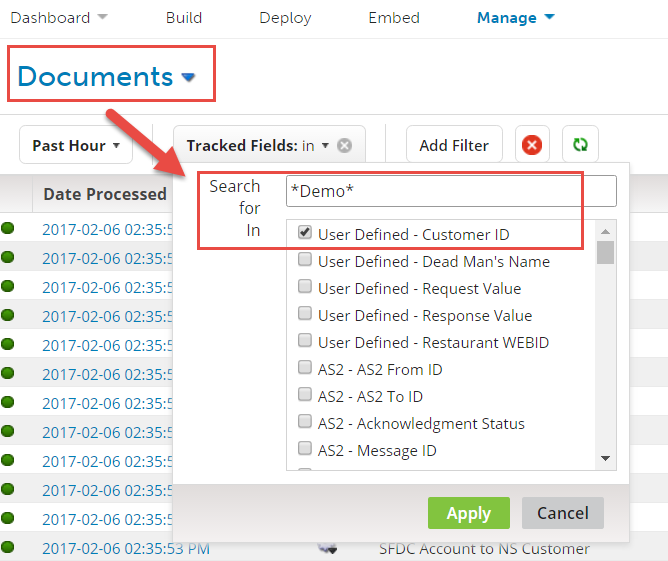Viewport: 668px width, 561px height.
Task: Open the Manage menu
Action: 515,18
